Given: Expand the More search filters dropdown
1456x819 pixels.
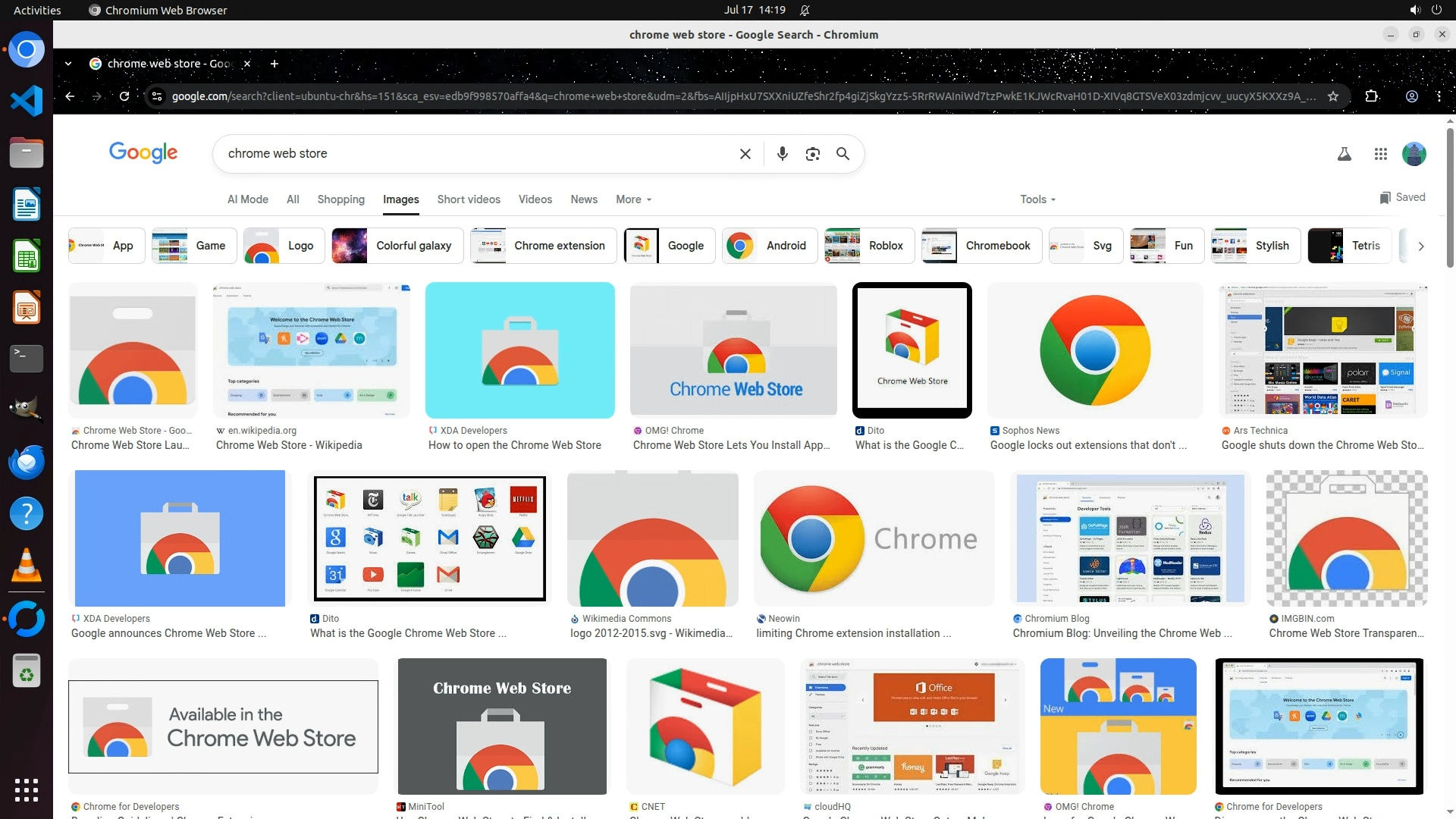Looking at the screenshot, I should (x=633, y=199).
